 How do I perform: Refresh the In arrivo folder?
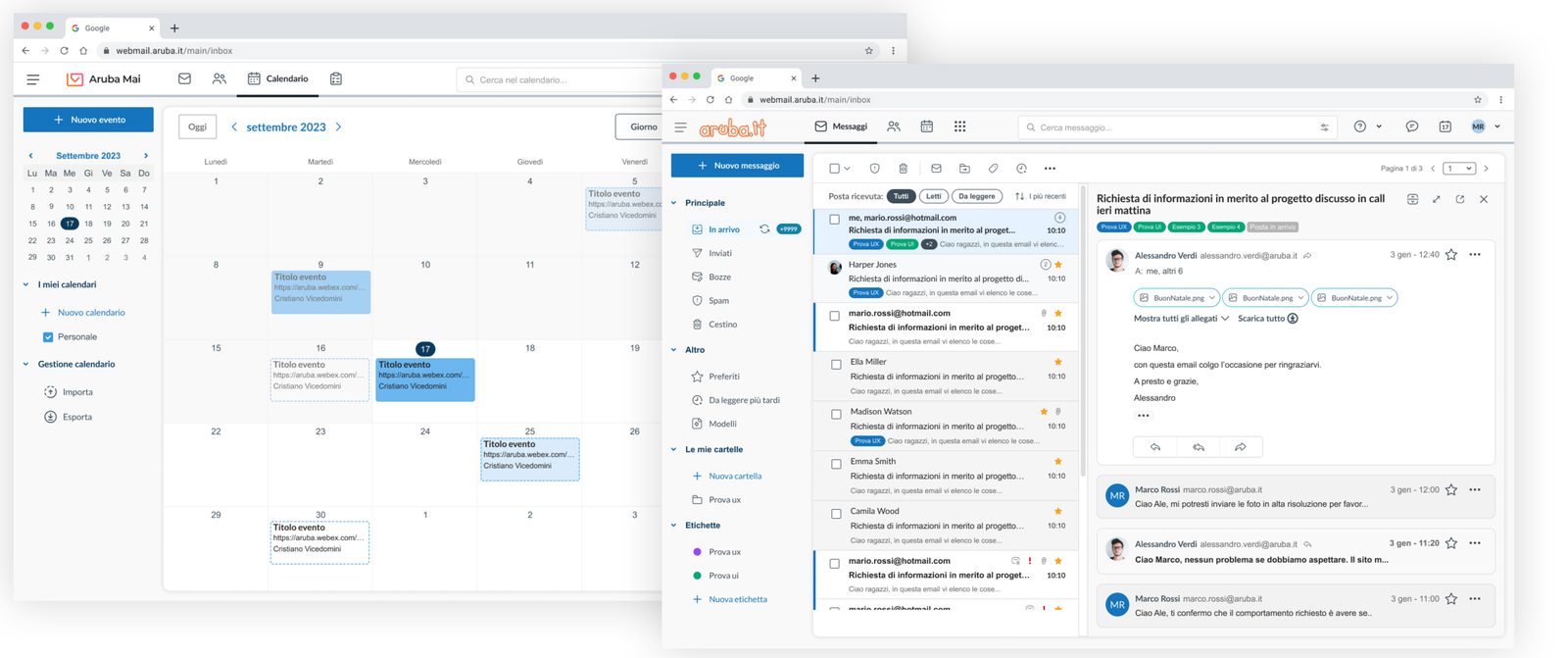pos(764,228)
